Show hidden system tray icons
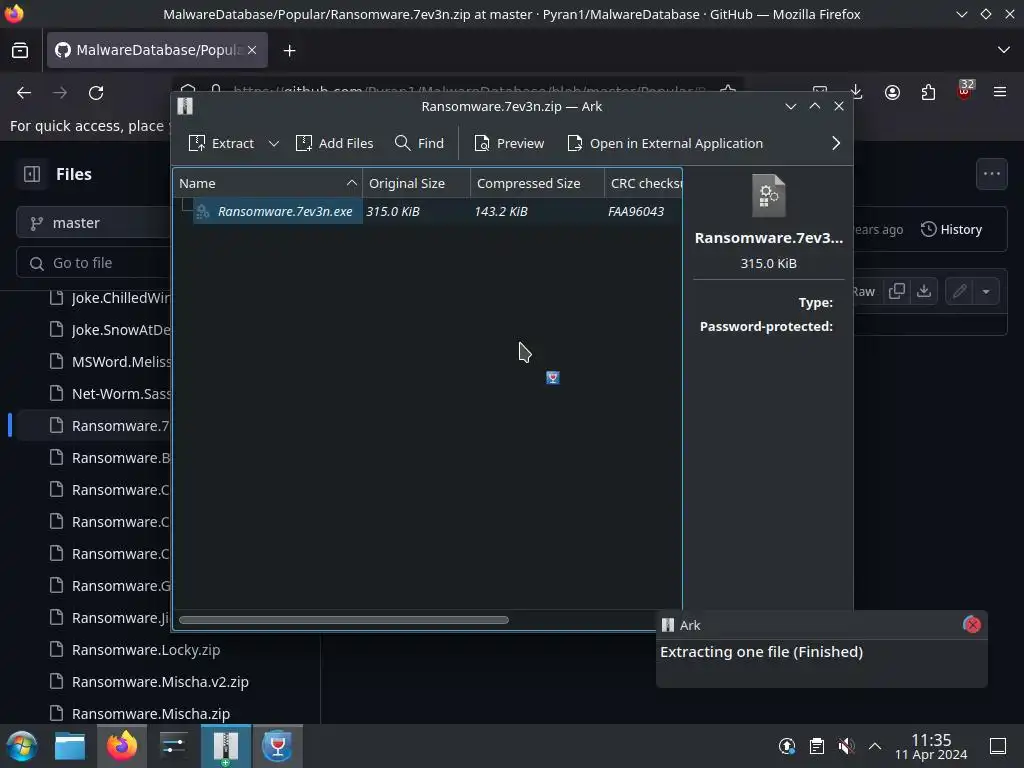1024x768 pixels. pyautogui.click(x=875, y=746)
